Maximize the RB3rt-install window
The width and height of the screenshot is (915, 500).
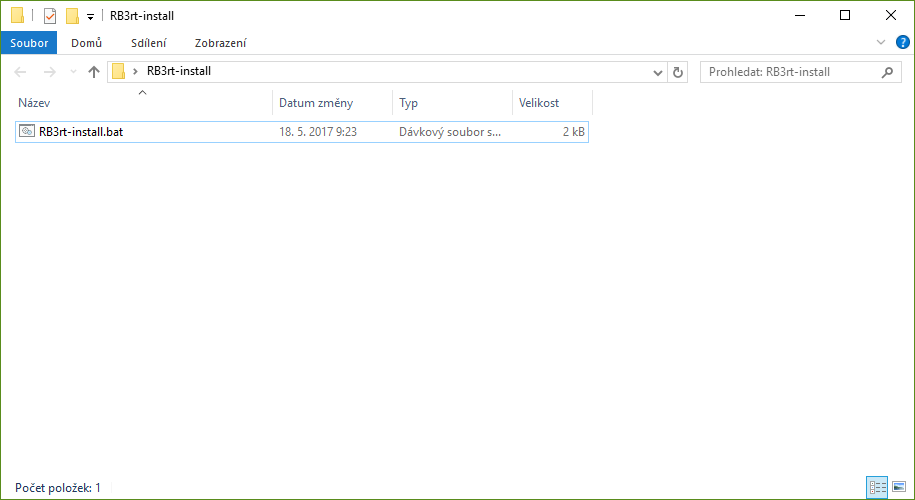pyautogui.click(x=845, y=15)
